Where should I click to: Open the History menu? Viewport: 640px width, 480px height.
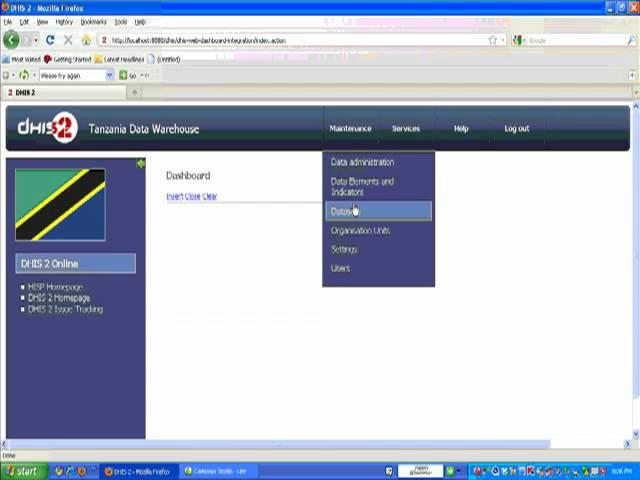[64, 22]
